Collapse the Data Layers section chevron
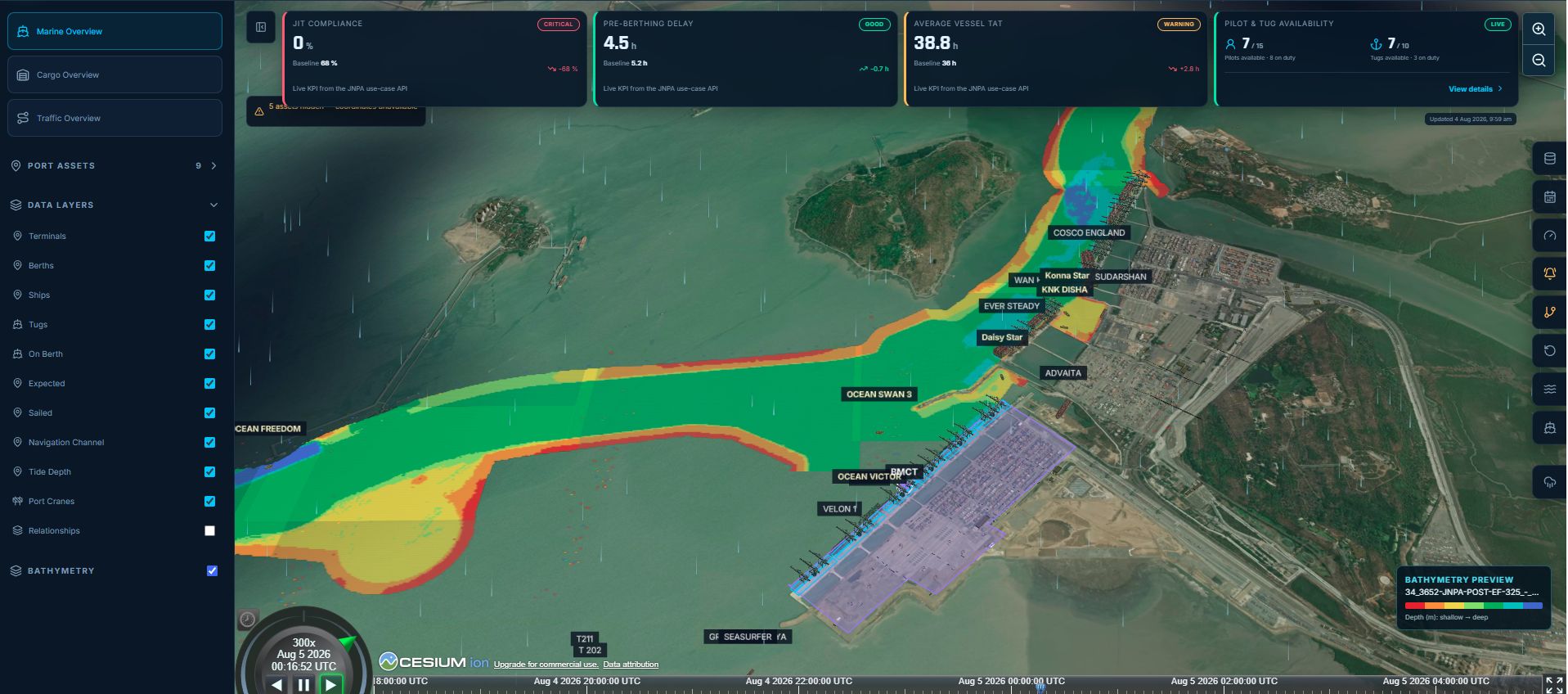Image resolution: width=1568 pixels, height=694 pixels. [x=214, y=205]
